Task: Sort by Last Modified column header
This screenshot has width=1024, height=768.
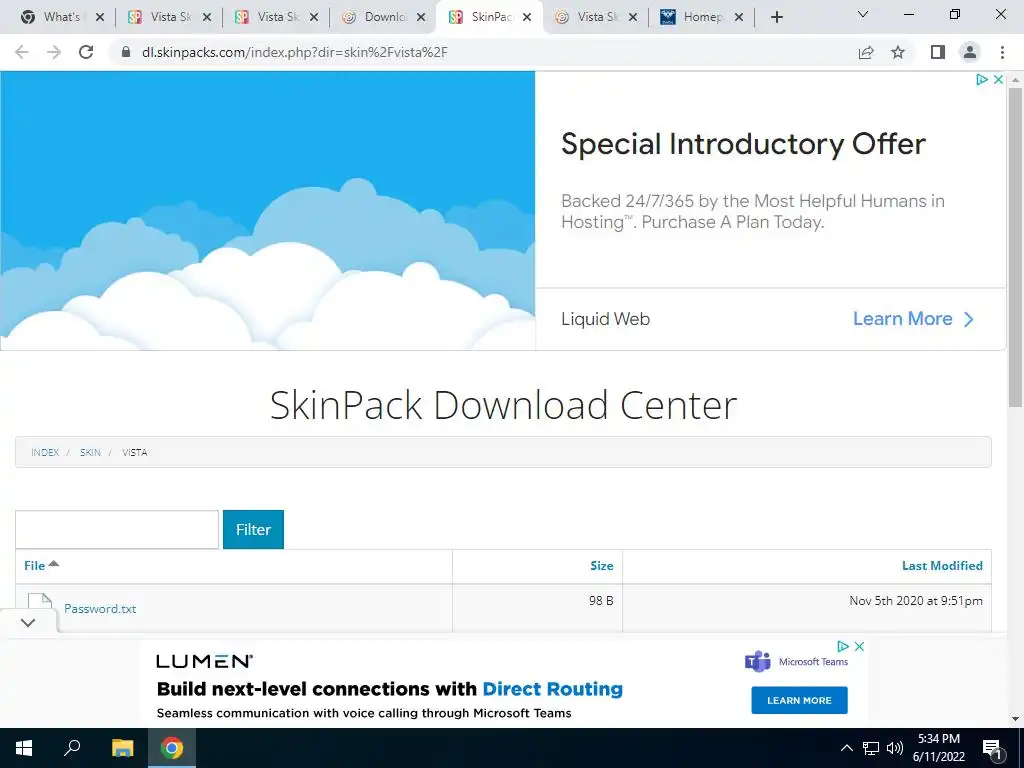Action: pyautogui.click(x=942, y=566)
